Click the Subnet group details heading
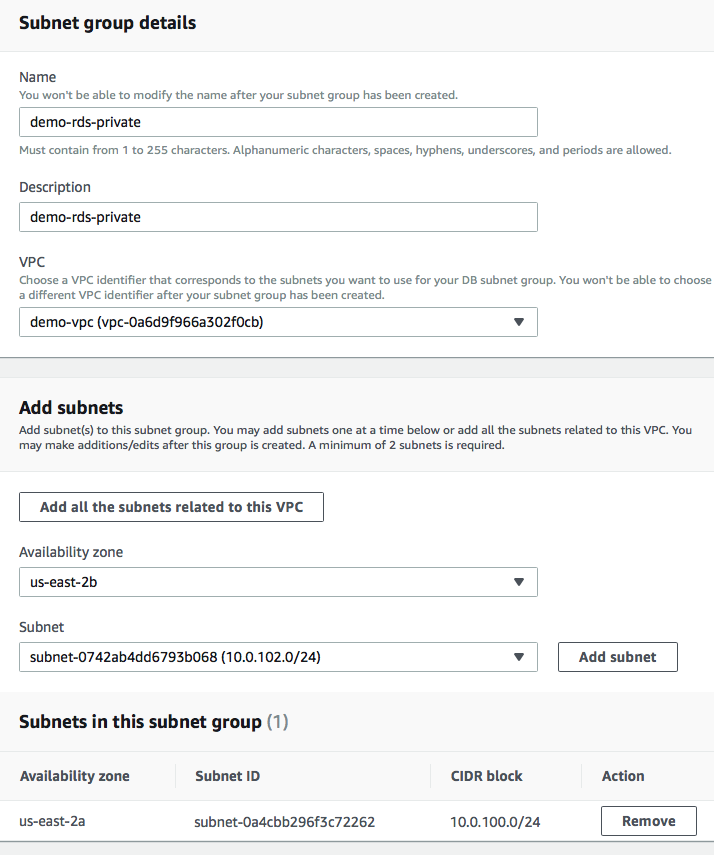This screenshot has height=855, width=714. (108, 23)
